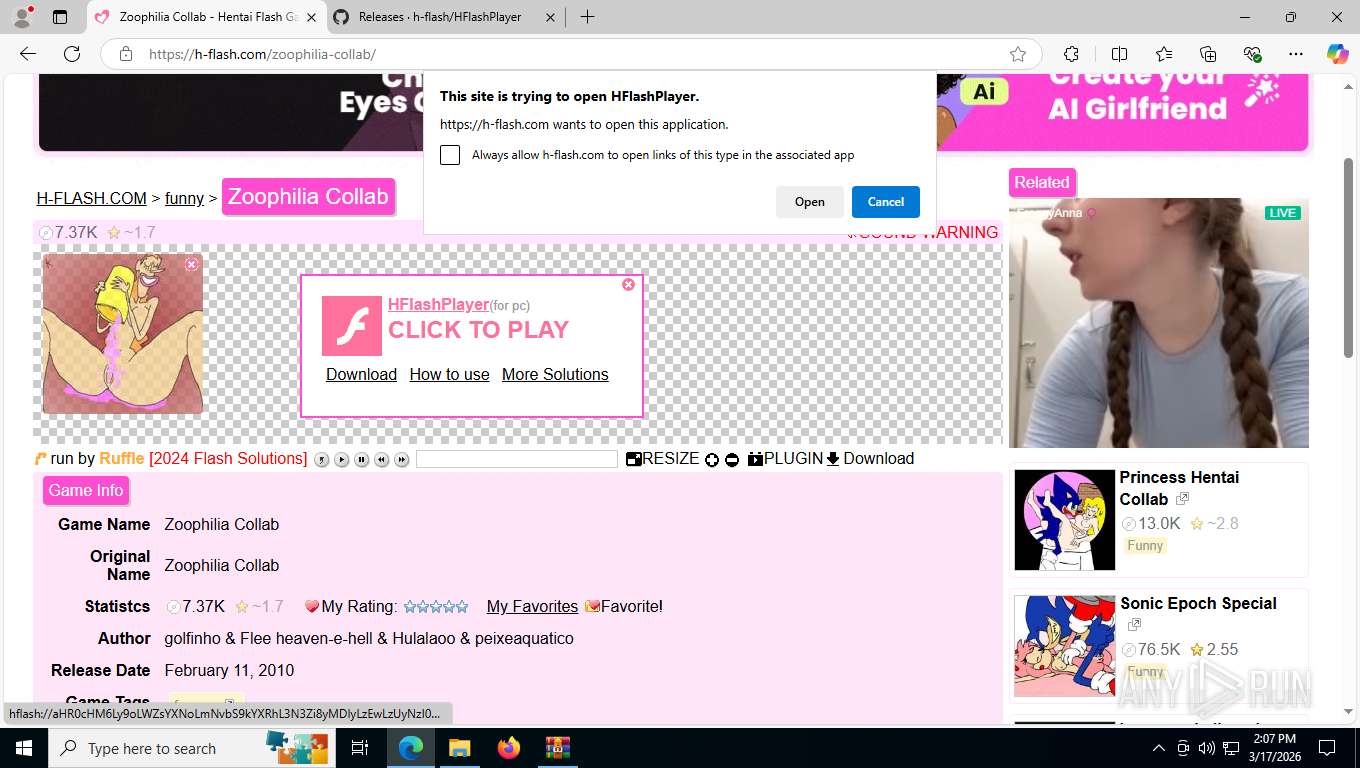Add this page to favorites star
This screenshot has height=768, width=1360.
click(x=1018, y=54)
